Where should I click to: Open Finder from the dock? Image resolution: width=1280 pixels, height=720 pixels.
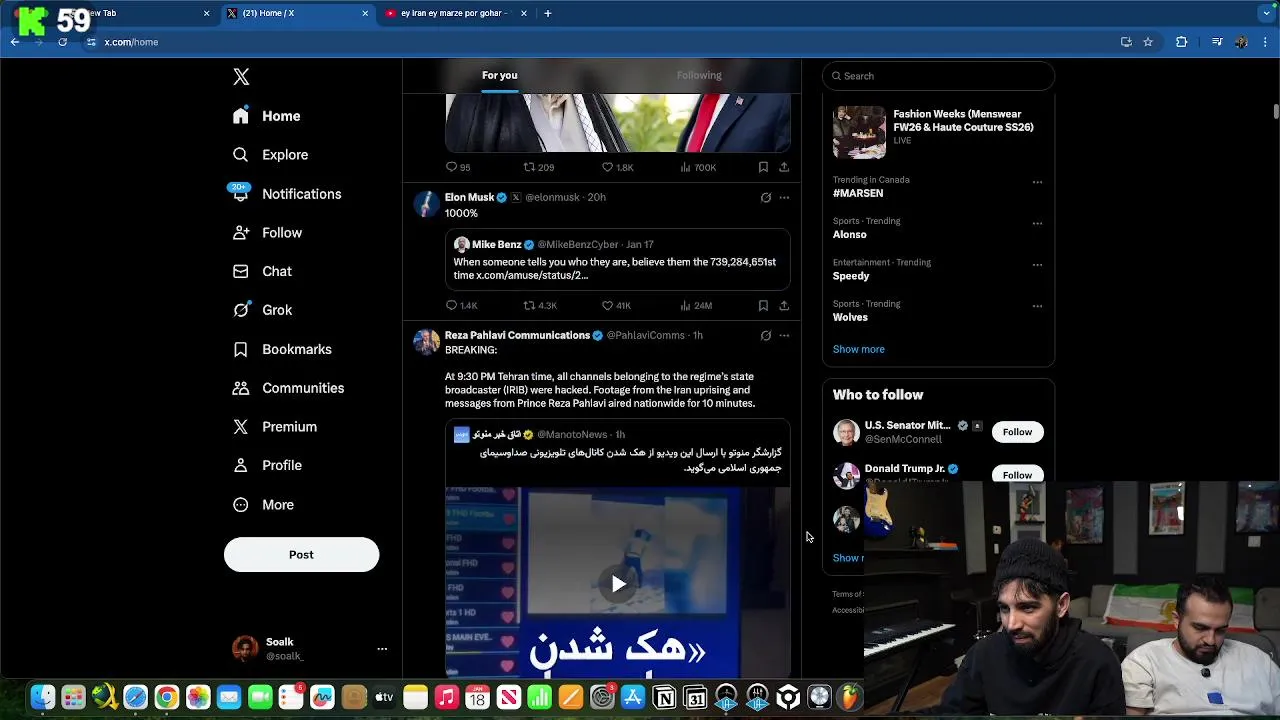(x=42, y=698)
